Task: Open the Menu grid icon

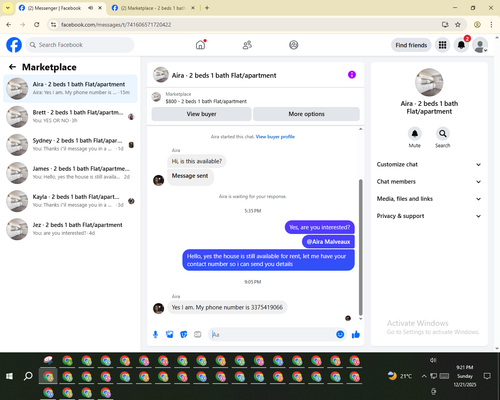Action: click(442, 45)
